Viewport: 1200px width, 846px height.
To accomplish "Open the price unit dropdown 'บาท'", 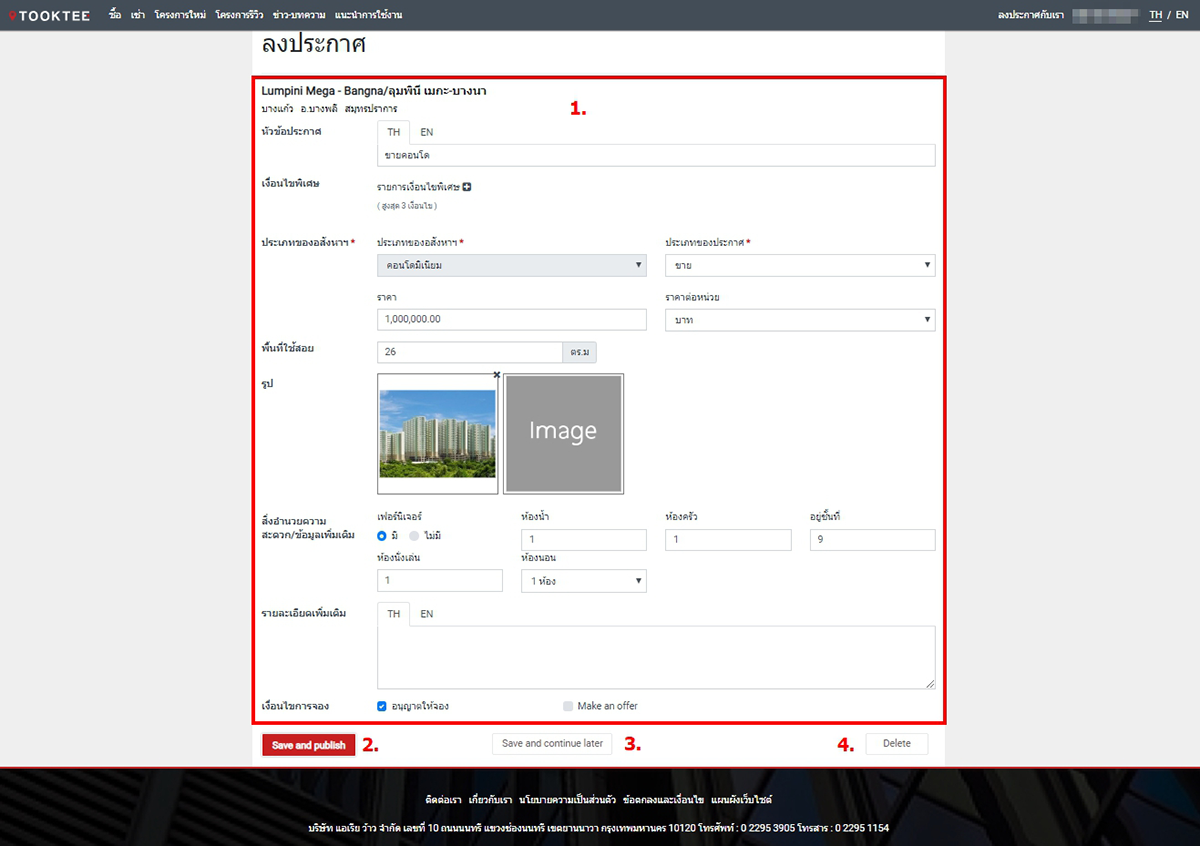I will (x=800, y=320).
